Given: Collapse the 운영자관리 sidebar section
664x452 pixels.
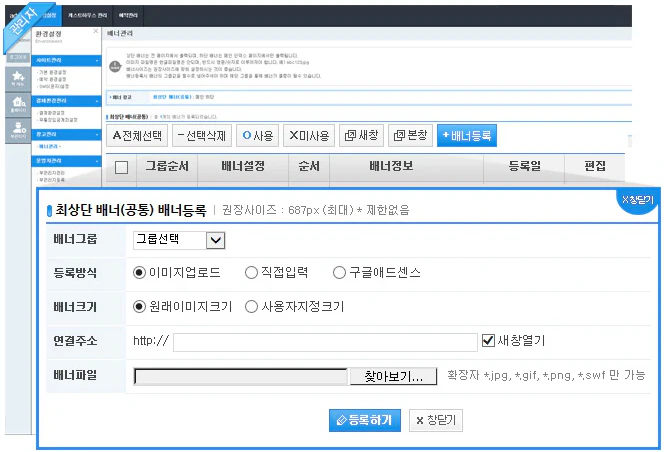Looking at the screenshot, I should 66,161.
